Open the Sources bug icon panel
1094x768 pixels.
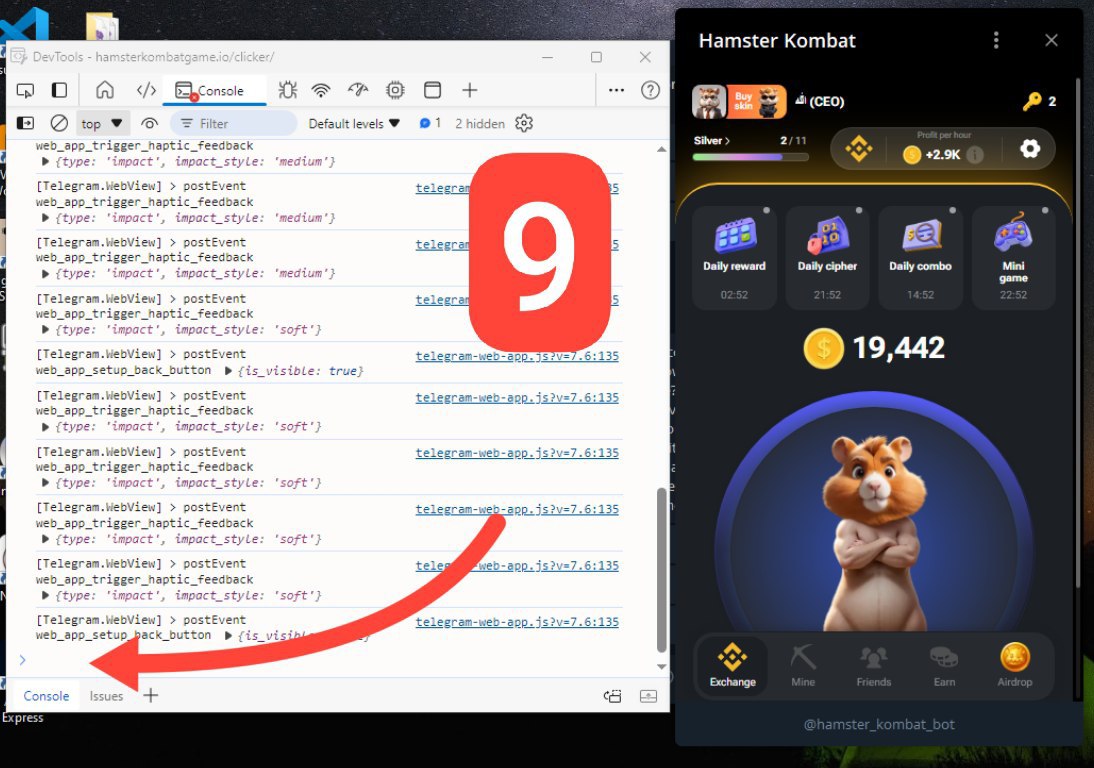click(x=287, y=90)
